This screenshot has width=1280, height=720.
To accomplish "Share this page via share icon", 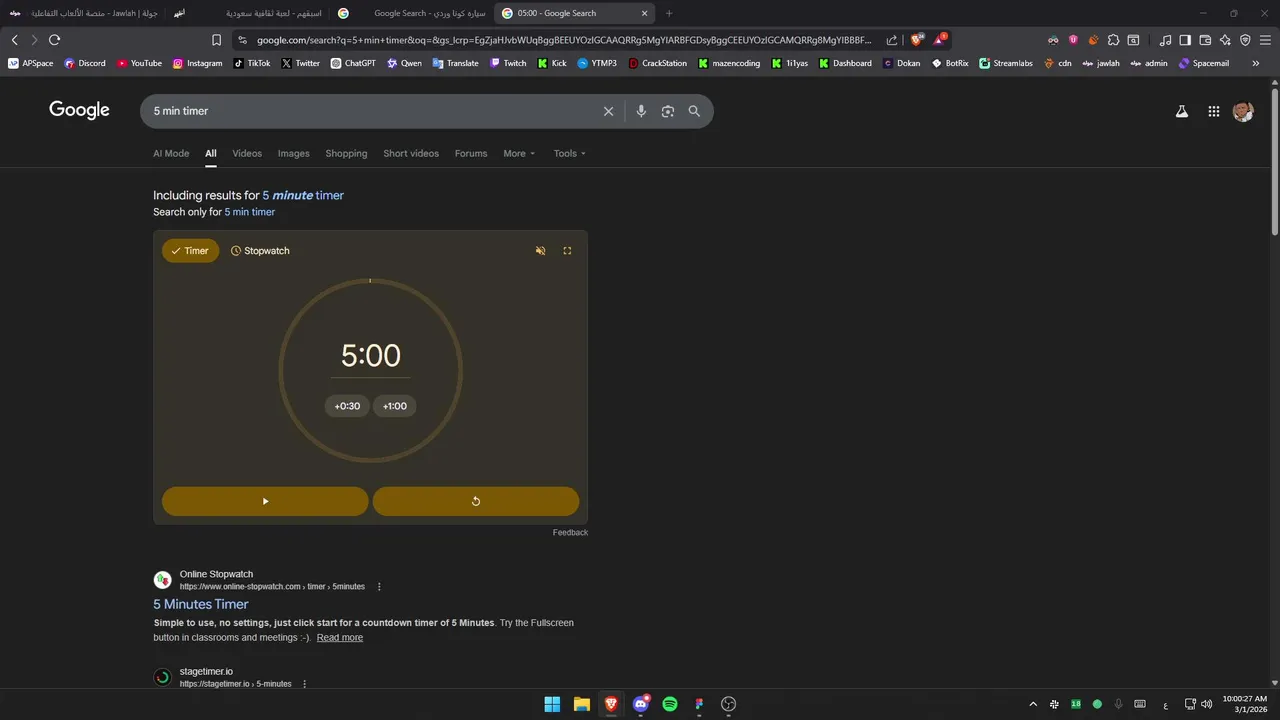I will 892,40.
